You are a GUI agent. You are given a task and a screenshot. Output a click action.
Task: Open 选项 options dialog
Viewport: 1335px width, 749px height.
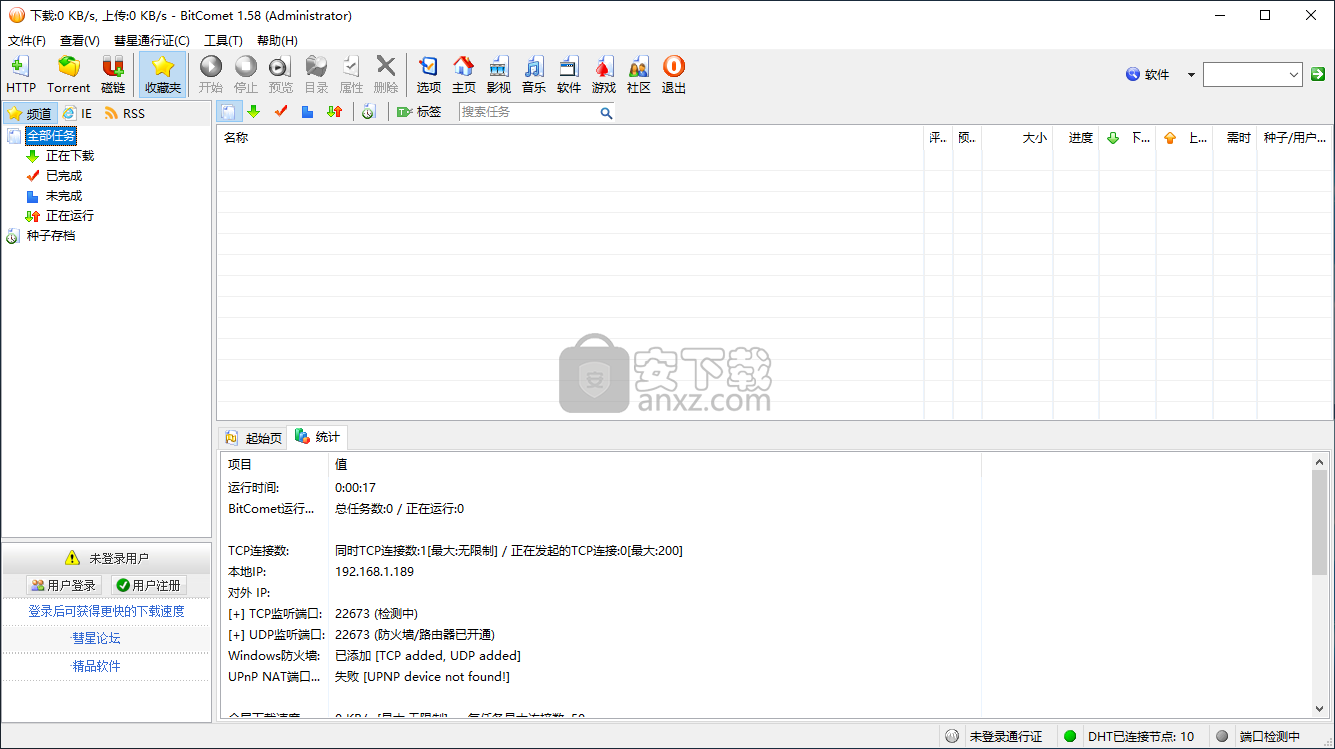(x=429, y=75)
